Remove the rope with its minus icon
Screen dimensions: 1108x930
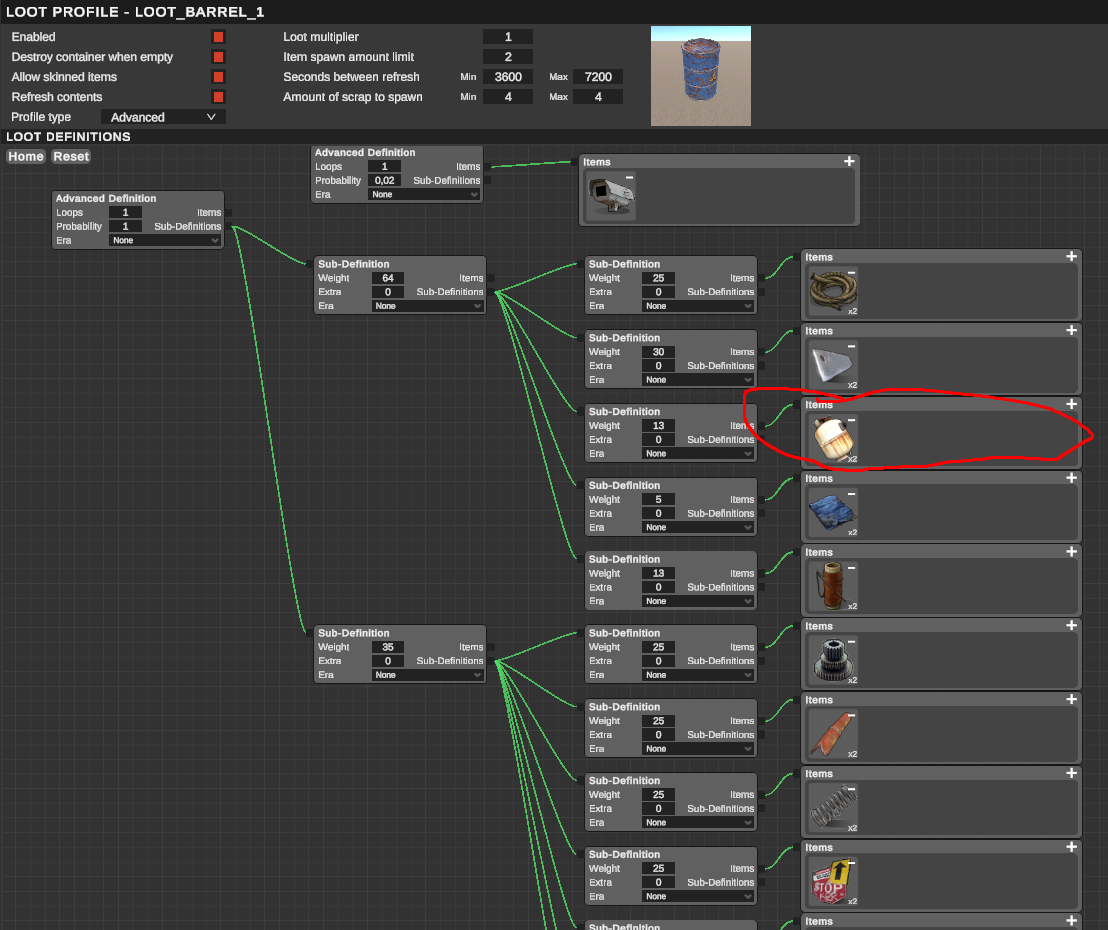tap(851, 272)
